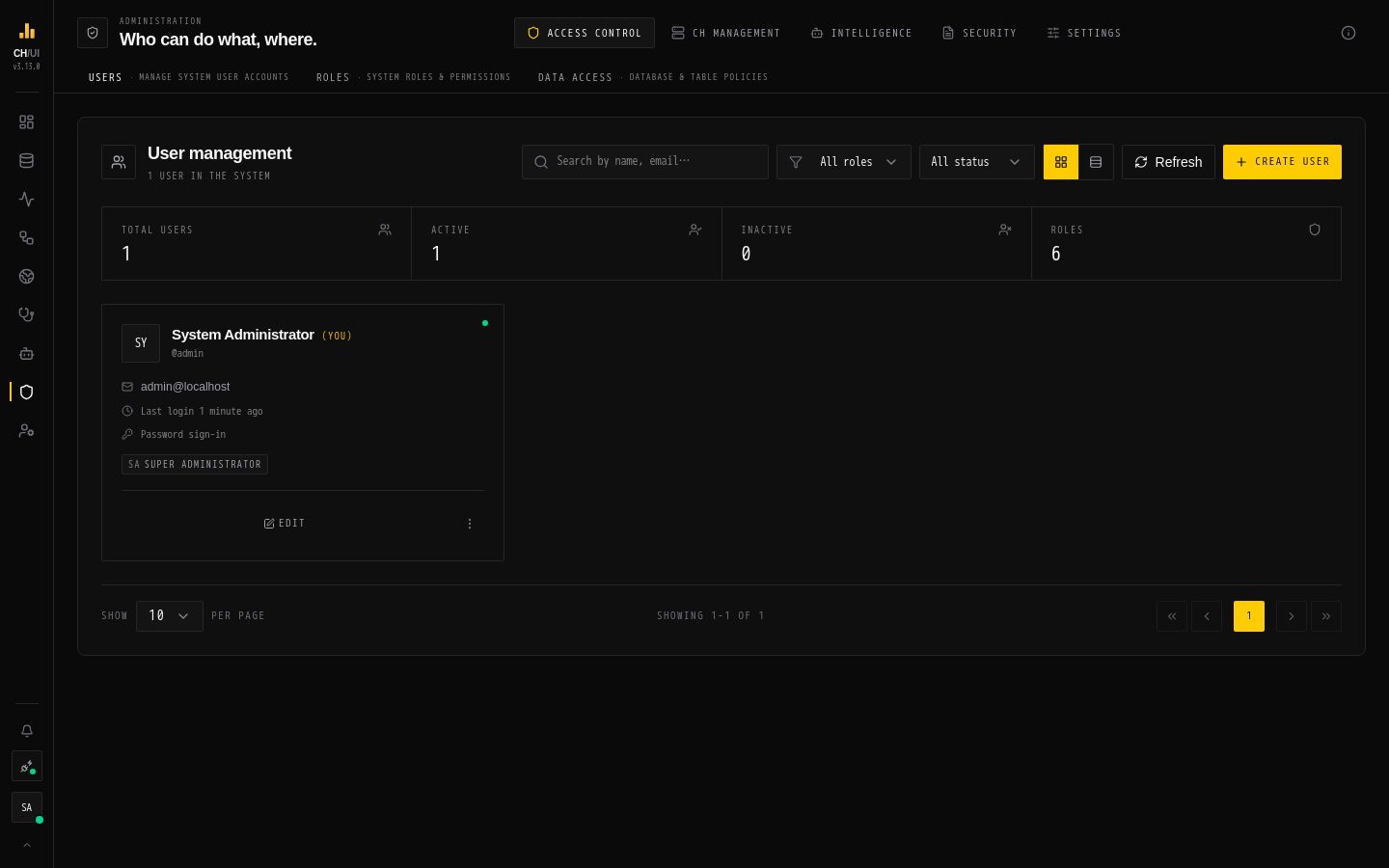Image resolution: width=1389 pixels, height=868 pixels.
Task: Switch to grid card view
Action: (1061, 162)
